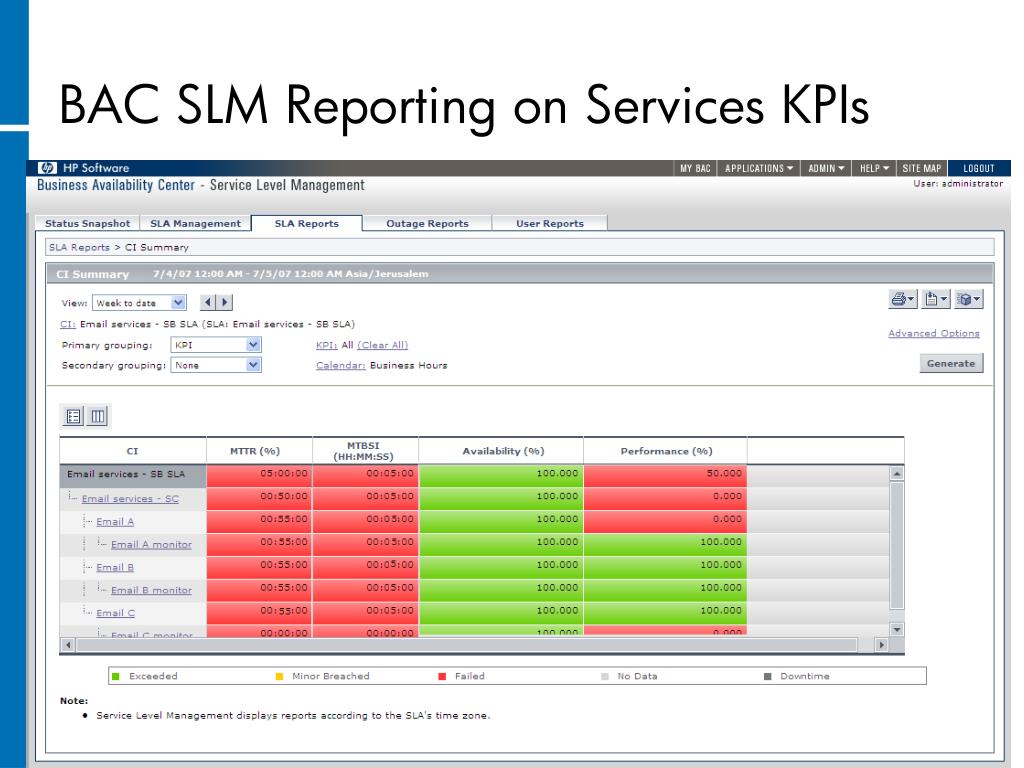Click the Logout button
The height and width of the screenshot is (768, 1024).
point(978,168)
